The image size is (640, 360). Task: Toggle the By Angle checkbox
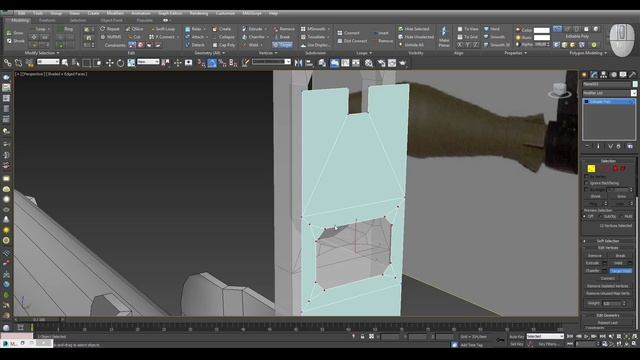(x=587, y=190)
